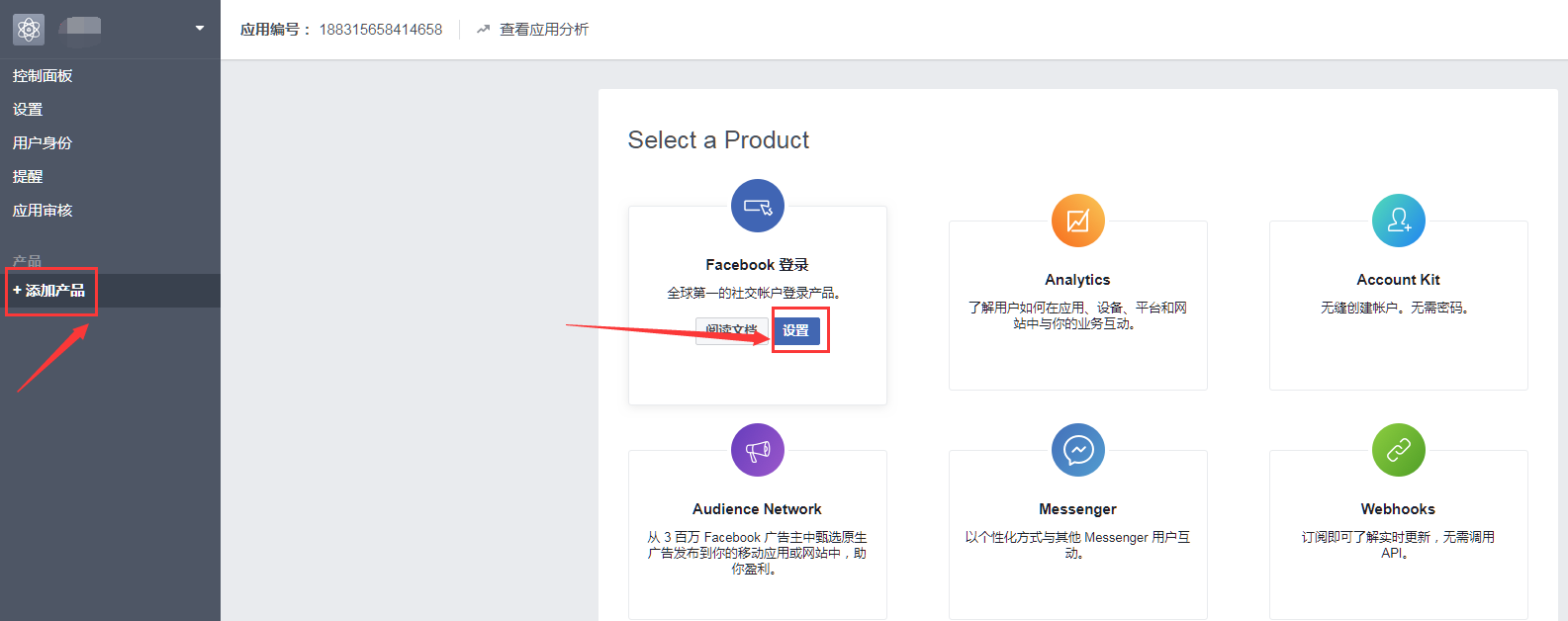
Task: Click the Facebook Login product icon
Action: pyautogui.click(x=757, y=206)
